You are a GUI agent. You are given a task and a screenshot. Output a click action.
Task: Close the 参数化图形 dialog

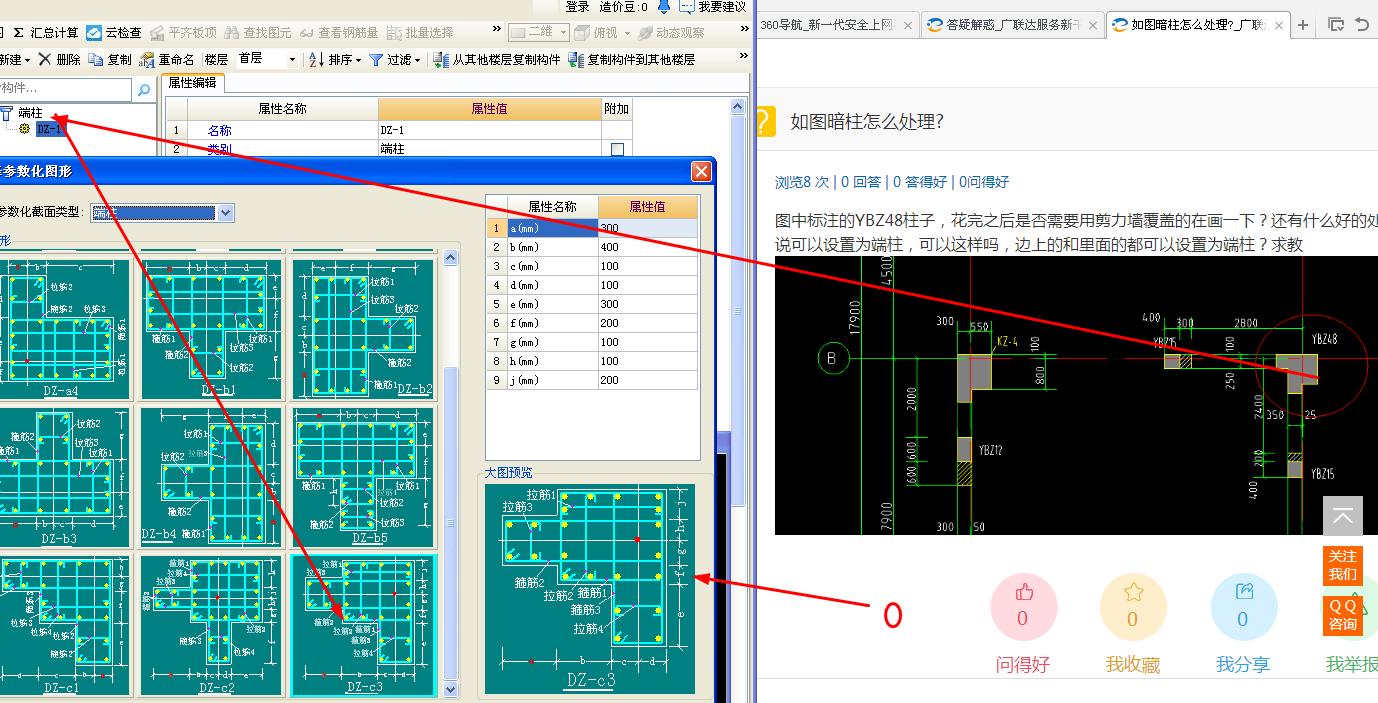pos(701,171)
